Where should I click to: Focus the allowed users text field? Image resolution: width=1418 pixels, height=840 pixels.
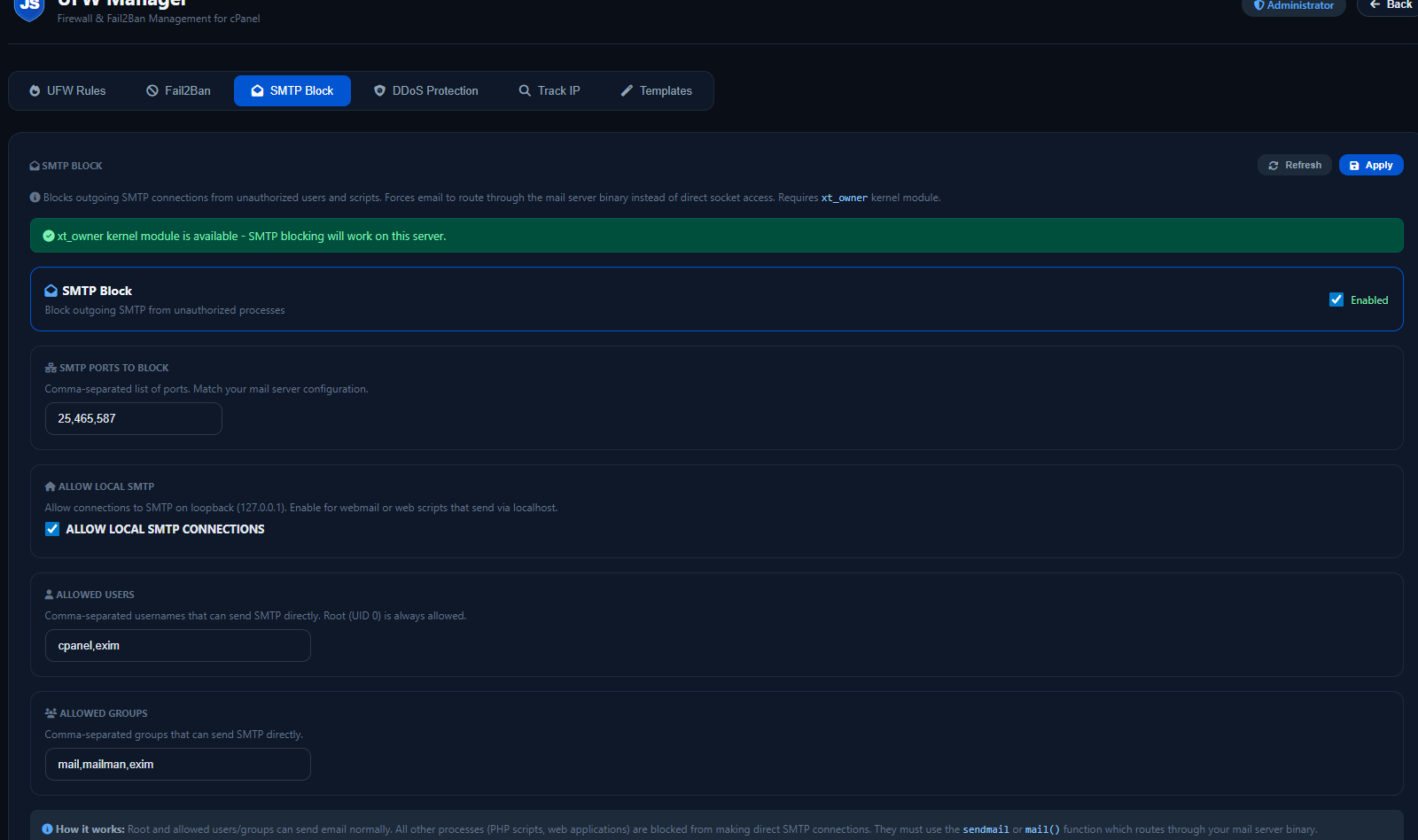177,645
